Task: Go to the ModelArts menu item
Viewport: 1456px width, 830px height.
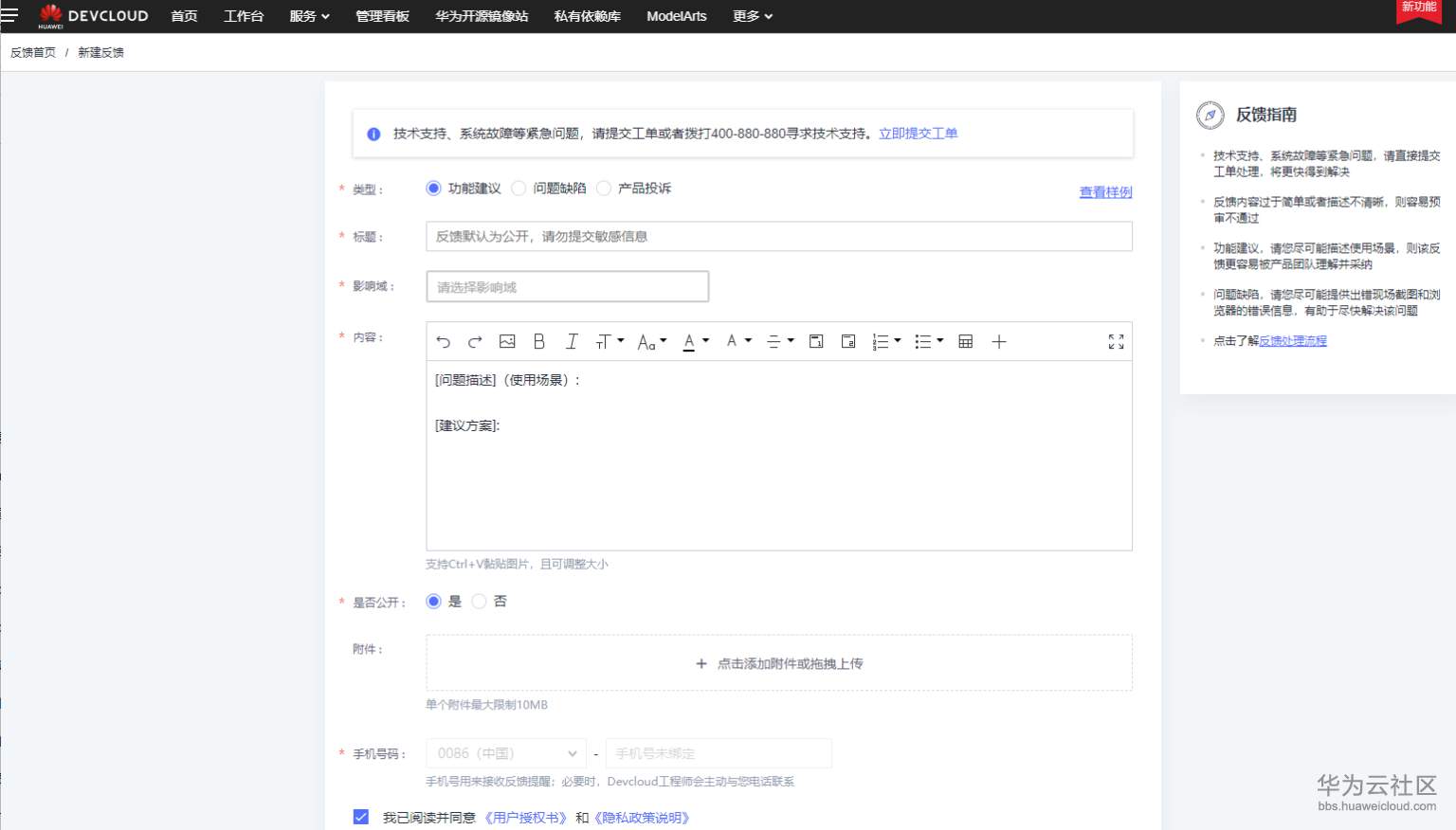Action: tap(675, 16)
